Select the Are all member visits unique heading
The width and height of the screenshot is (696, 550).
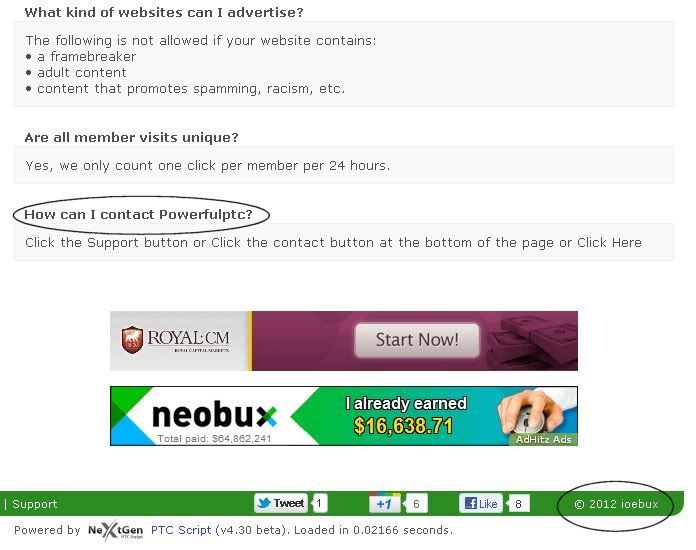pyautogui.click(x=131, y=137)
